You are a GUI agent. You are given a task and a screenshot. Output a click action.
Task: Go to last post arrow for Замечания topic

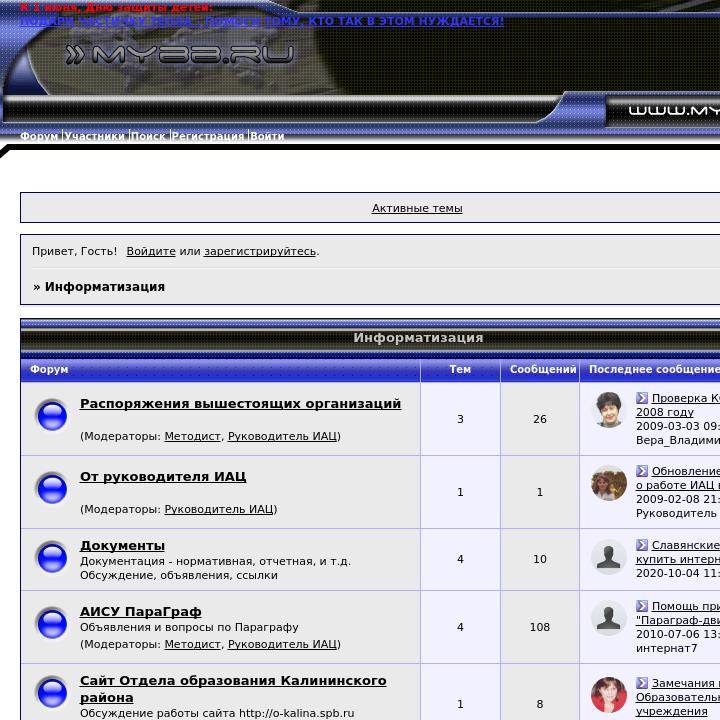click(641, 683)
